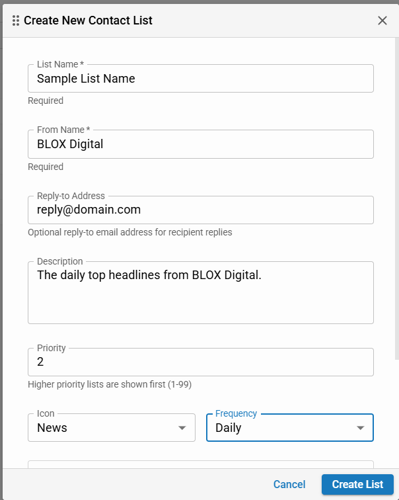This screenshot has height=500, width=399.
Task: Open the Frequency dropdown showing Daily
Action: click(290, 428)
